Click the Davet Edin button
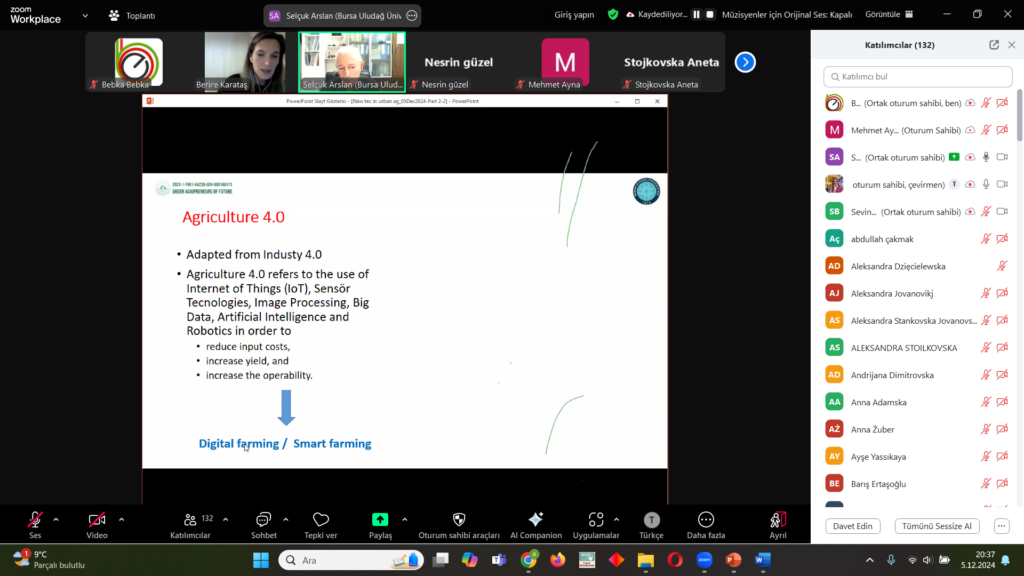 pyautogui.click(x=852, y=526)
